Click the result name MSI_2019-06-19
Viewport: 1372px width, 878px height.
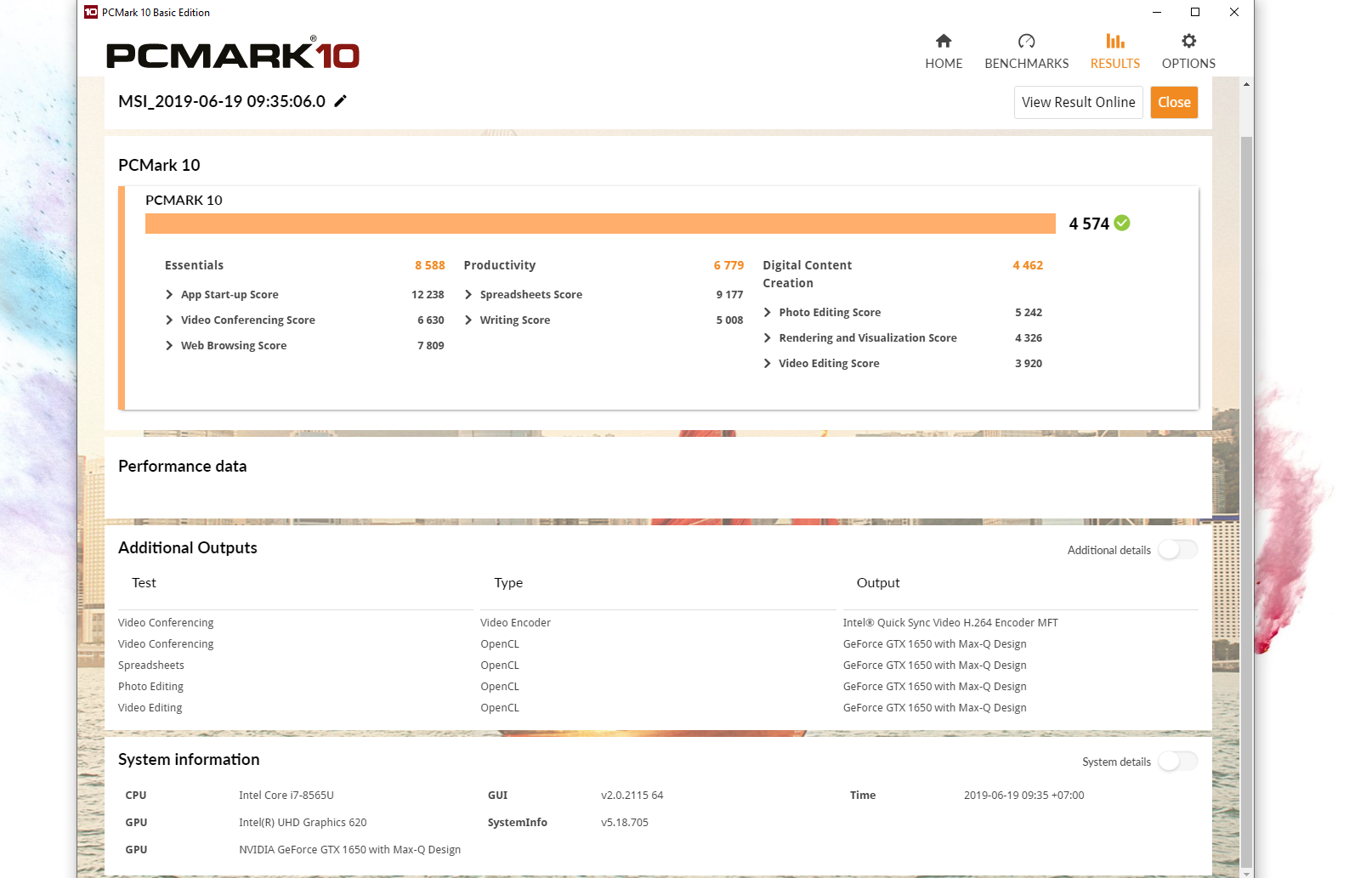[x=222, y=101]
